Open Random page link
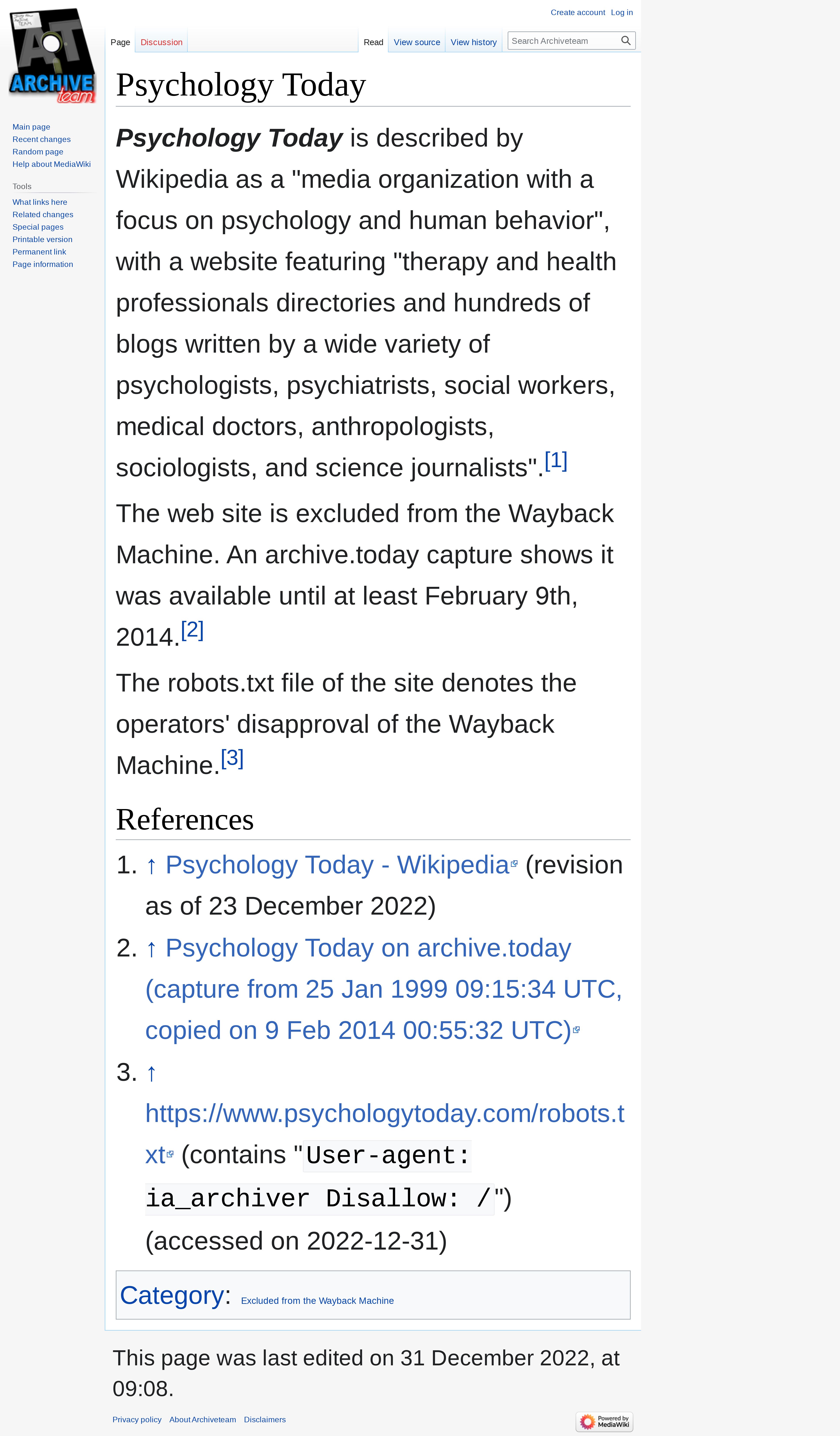The image size is (840, 1436). 38,152
